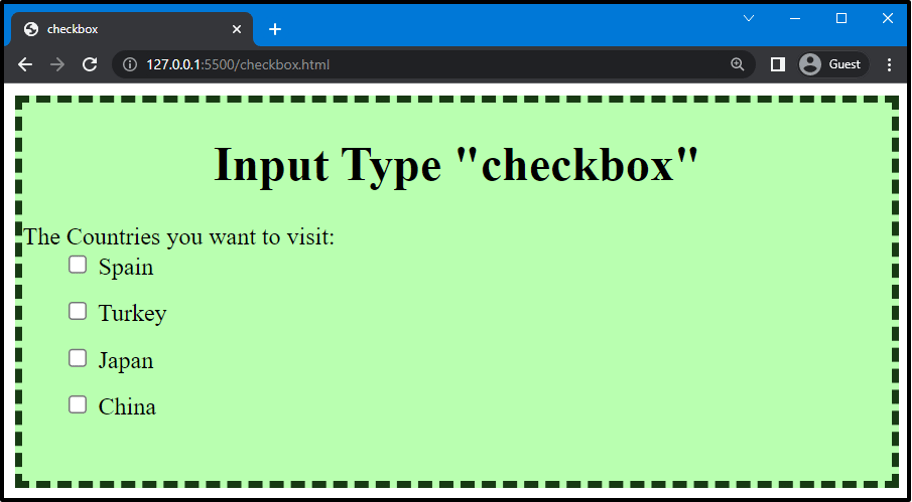Open a new tab with plus button
The height and width of the screenshot is (502, 912).
pyautogui.click(x=275, y=29)
